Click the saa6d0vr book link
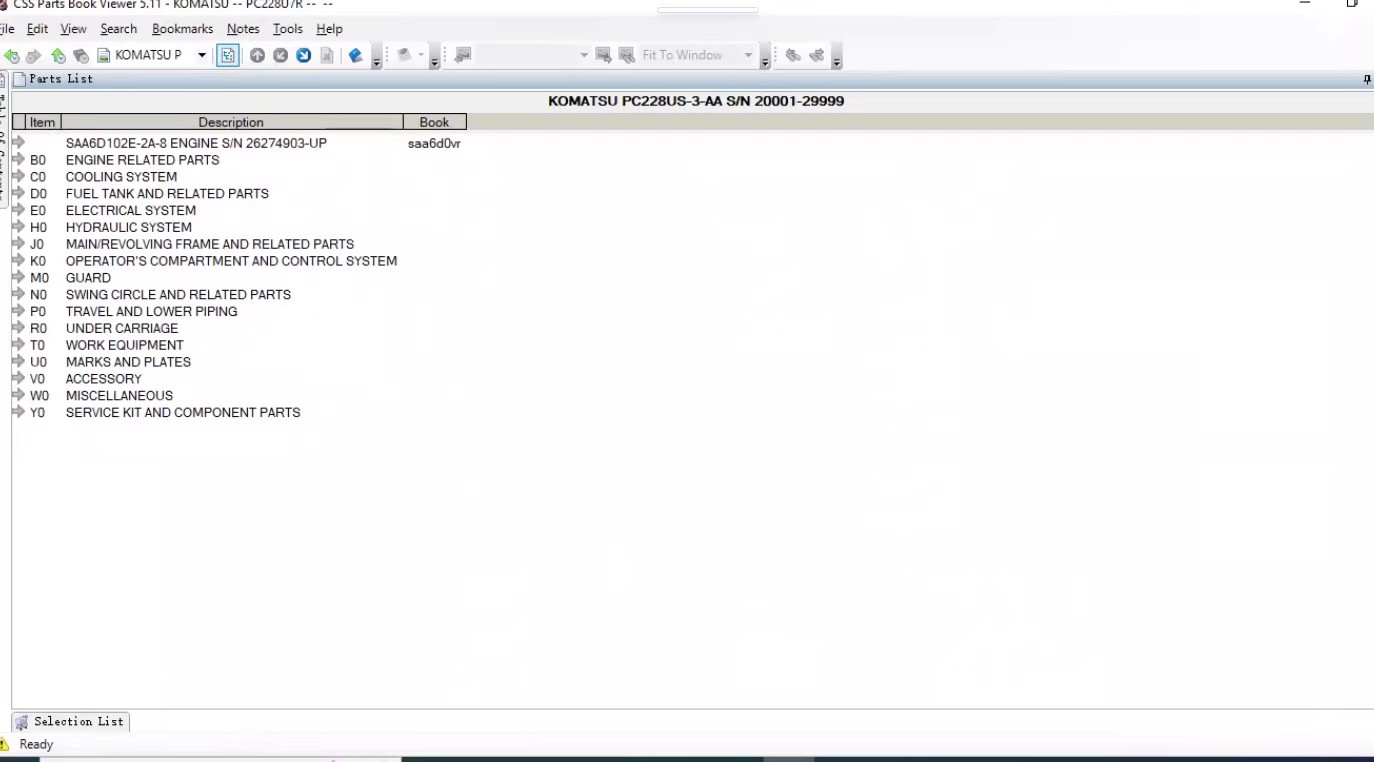The image size is (1374, 762). tap(434, 144)
